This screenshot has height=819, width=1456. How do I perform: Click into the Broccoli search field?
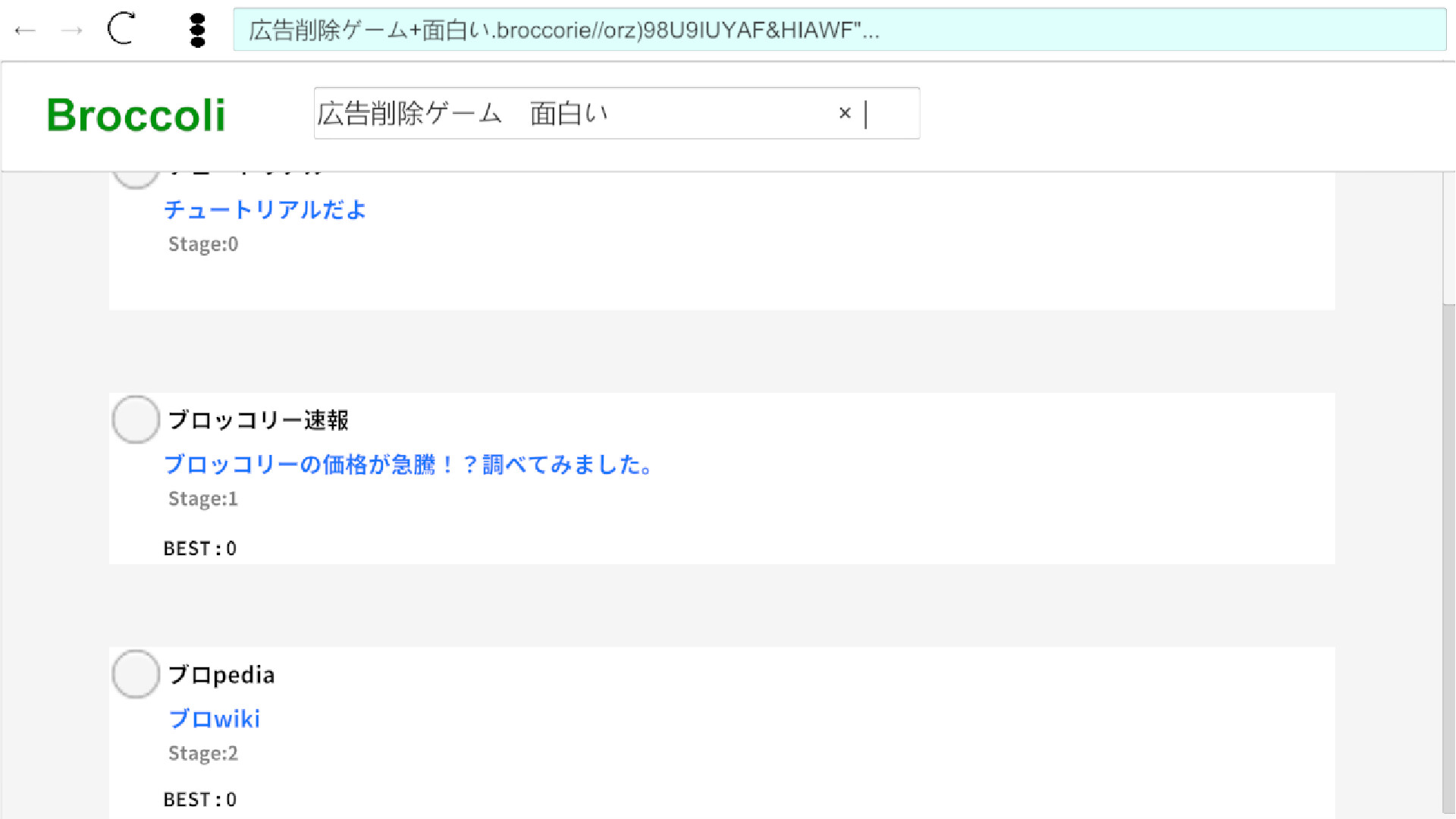(x=617, y=113)
